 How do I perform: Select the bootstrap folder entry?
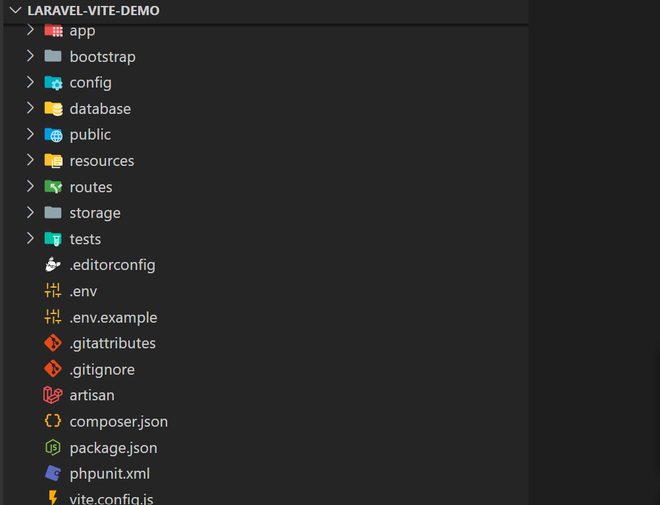(x=102, y=57)
